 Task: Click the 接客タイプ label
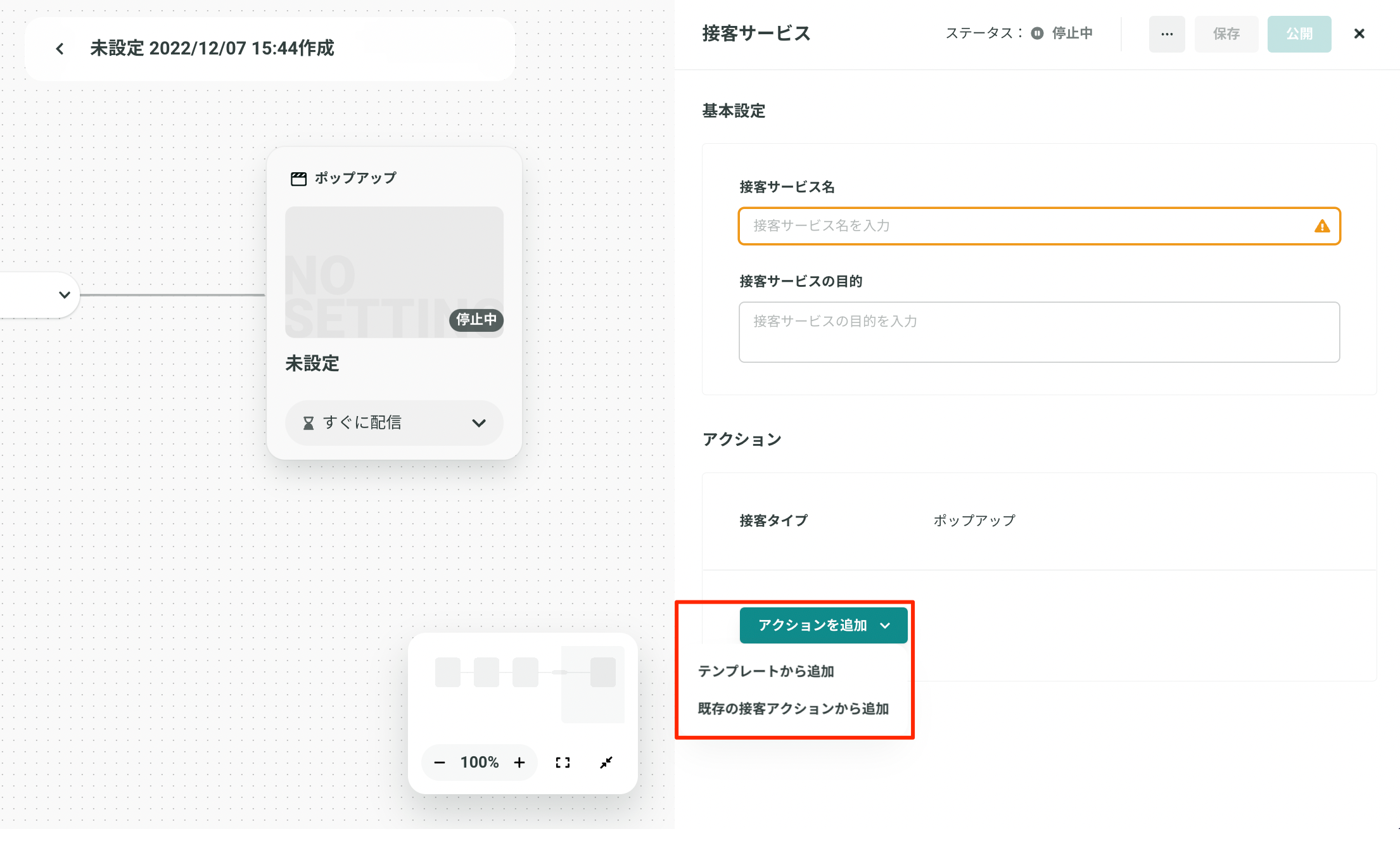tap(773, 521)
